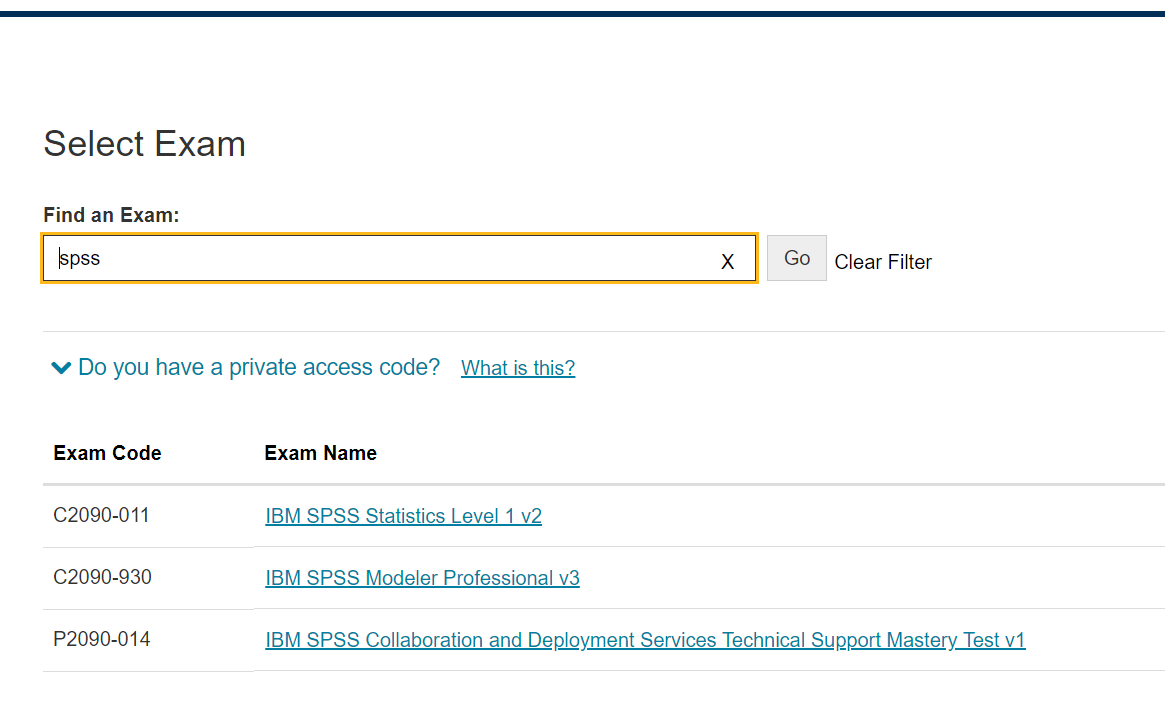Open SPSS Collaboration and Deployment Services Mastery Test
The width and height of the screenshot is (1165, 716).
(x=645, y=640)
